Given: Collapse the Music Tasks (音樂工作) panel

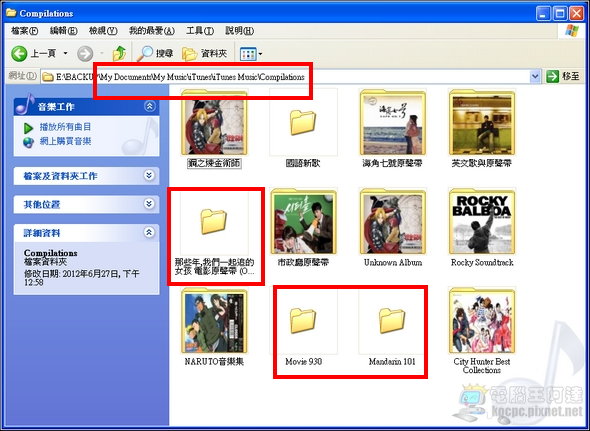Looking at the screenshot, I should (x=149, y=107).
